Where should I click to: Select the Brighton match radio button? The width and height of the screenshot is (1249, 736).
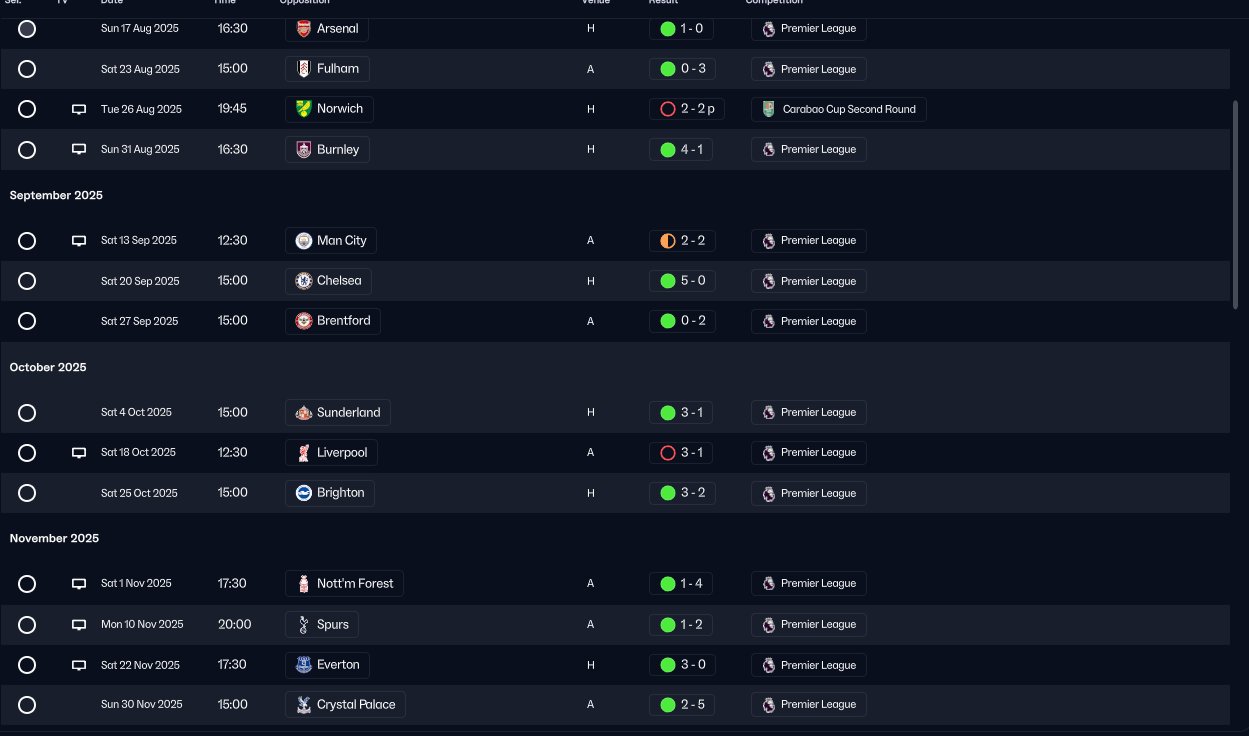(27, 493)
